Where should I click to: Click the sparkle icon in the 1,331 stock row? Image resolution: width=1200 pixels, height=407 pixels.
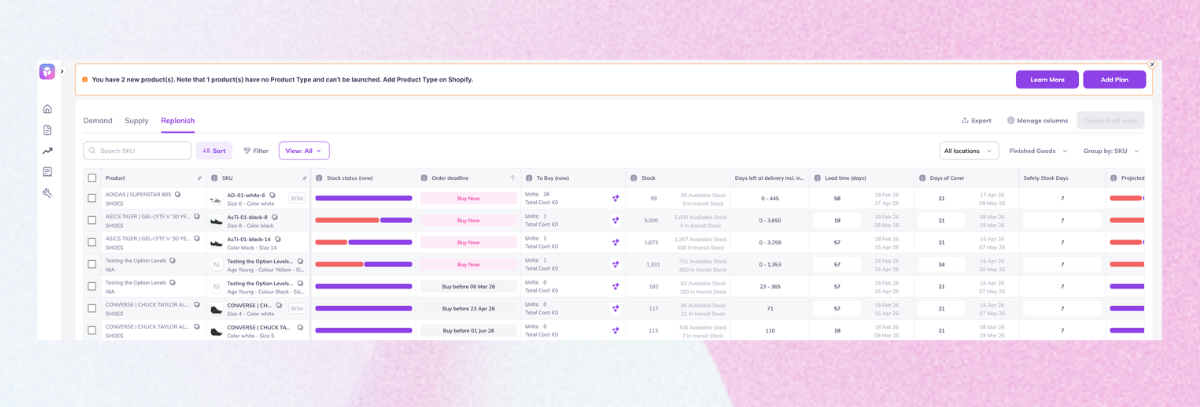click(x=616, y=264)
